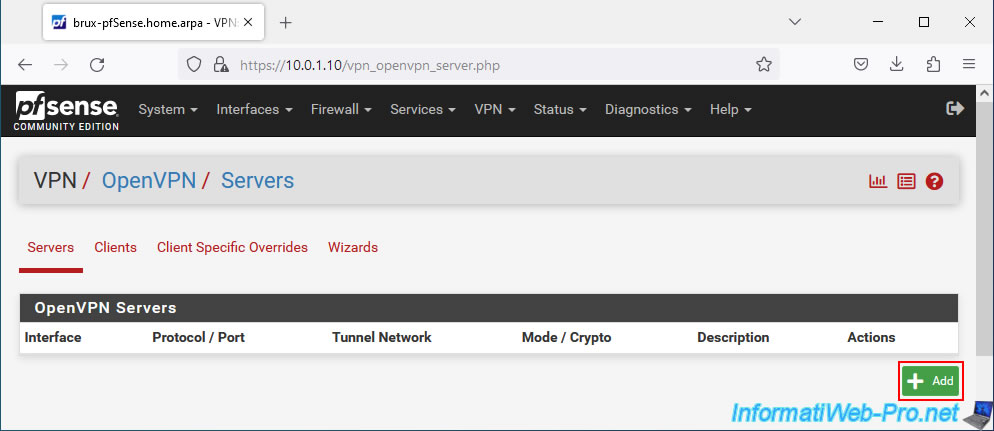Image resolution: width=994 pixels, height=431 pixels.
Task: Expand the VPN dropdown menu
Action: pos(494,110)
